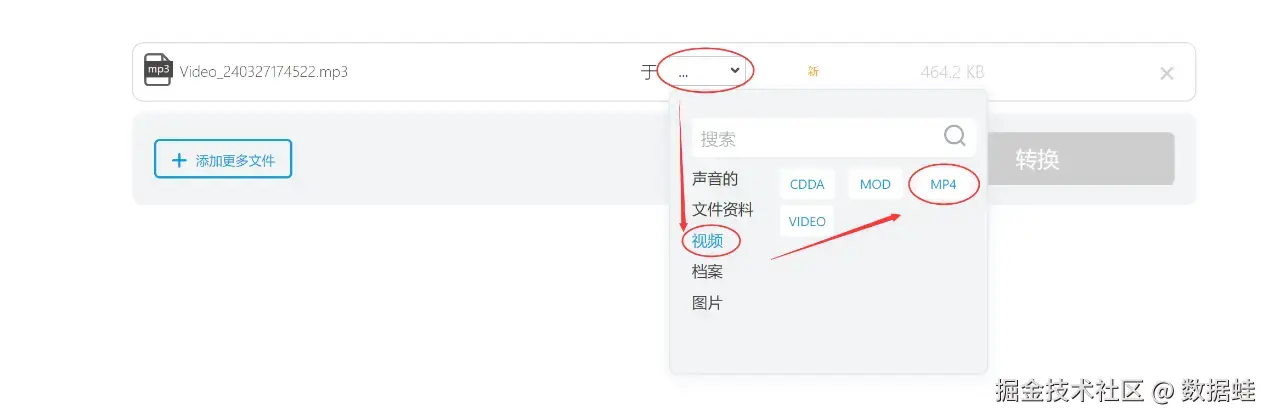Viewport: 1270px width, 419px height.
Task: Click the Video_240327174522.mp3 file name
Action: (264, 72)
